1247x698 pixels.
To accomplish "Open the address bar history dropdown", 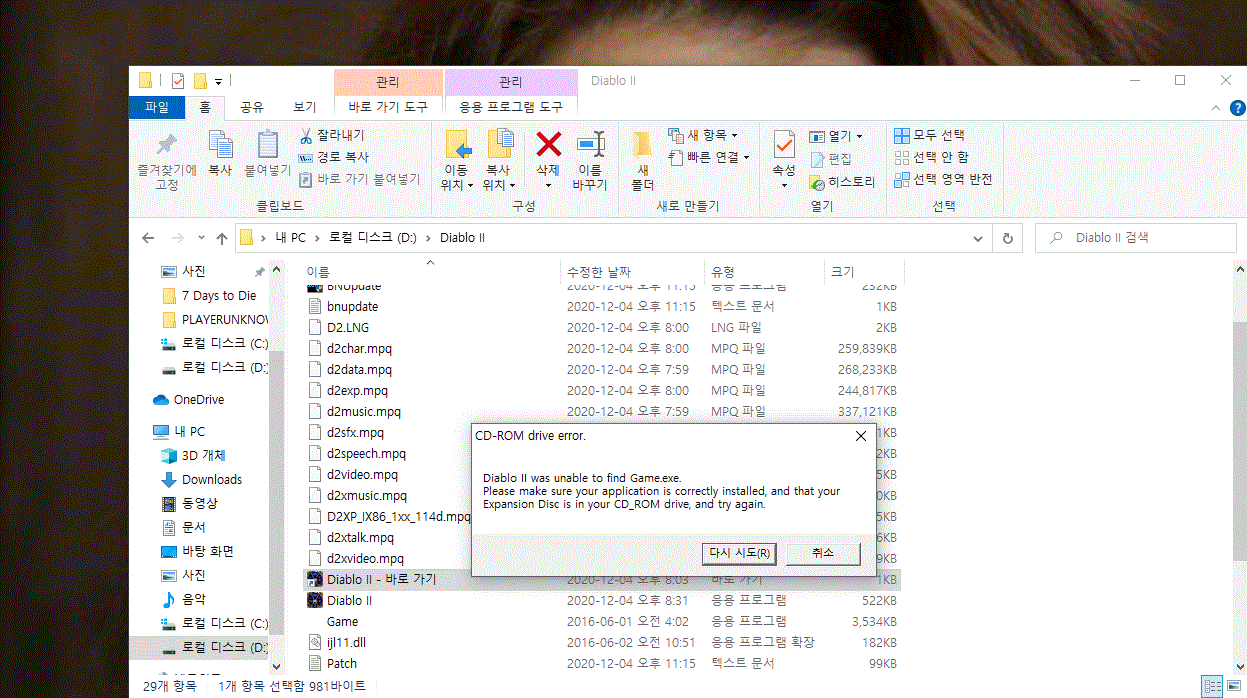I will point(977,237).
